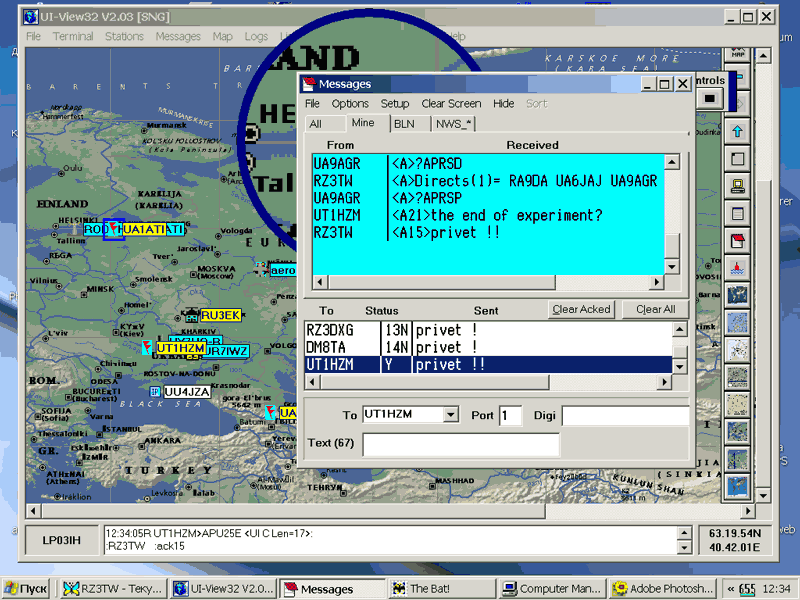This screenshot has height=600, width=800.
Task: Switch to the BLN tab
Action: 410,124
